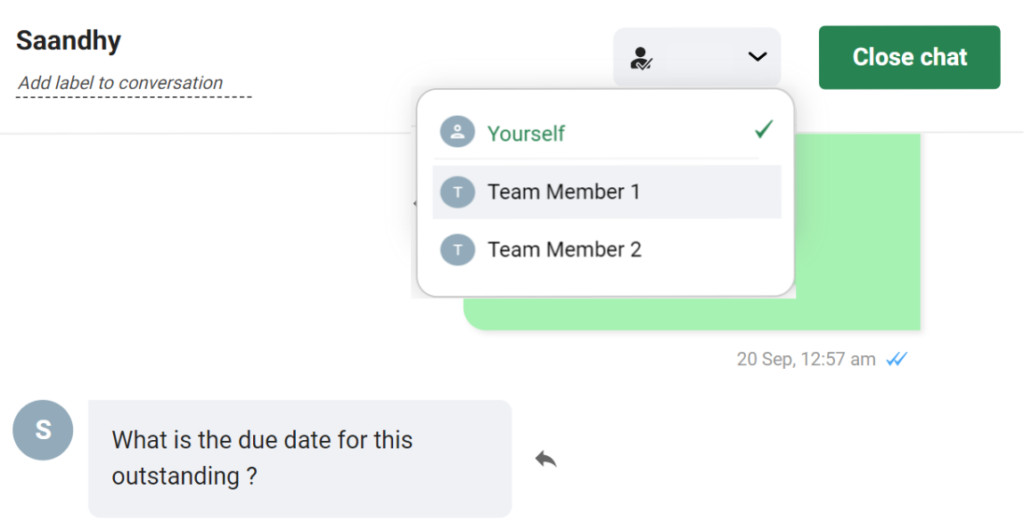Click the agent assignment person icon
This screenshot has height=530, width=1024.
[641, 59]
